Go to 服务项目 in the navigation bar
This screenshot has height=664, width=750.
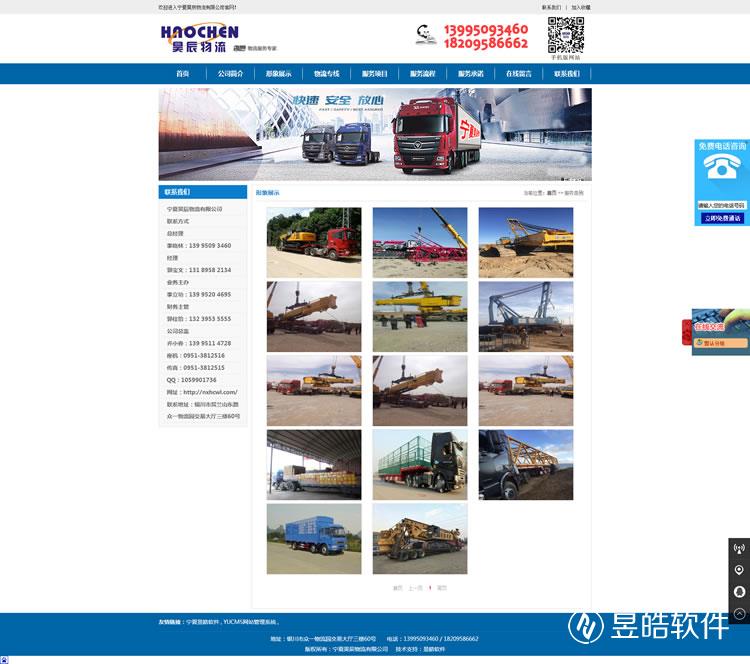374,74
